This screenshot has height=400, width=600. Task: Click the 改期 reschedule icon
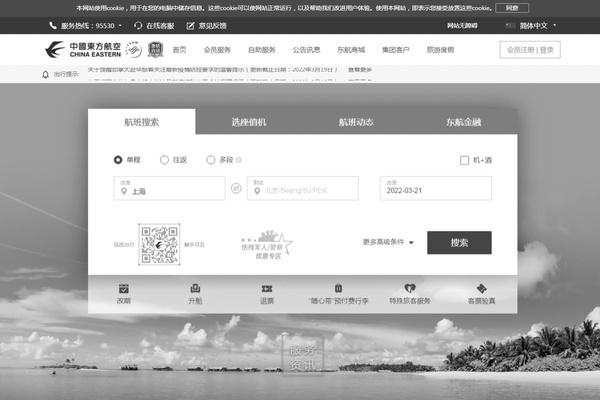(124, 288)
